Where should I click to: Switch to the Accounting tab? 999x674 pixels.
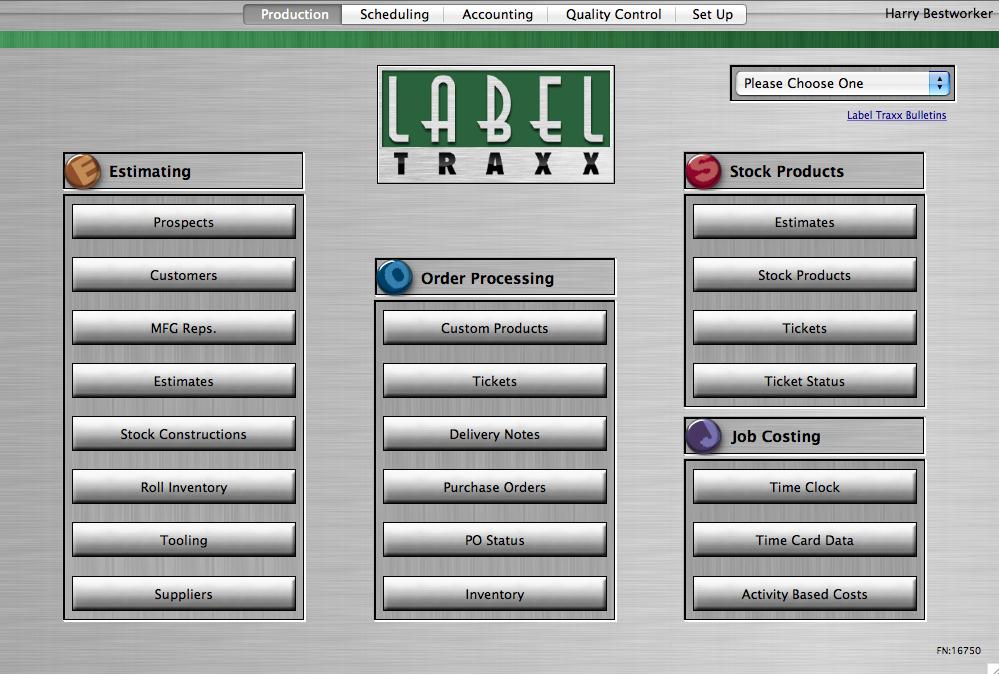pyautogui.click(x=497, y=14)
